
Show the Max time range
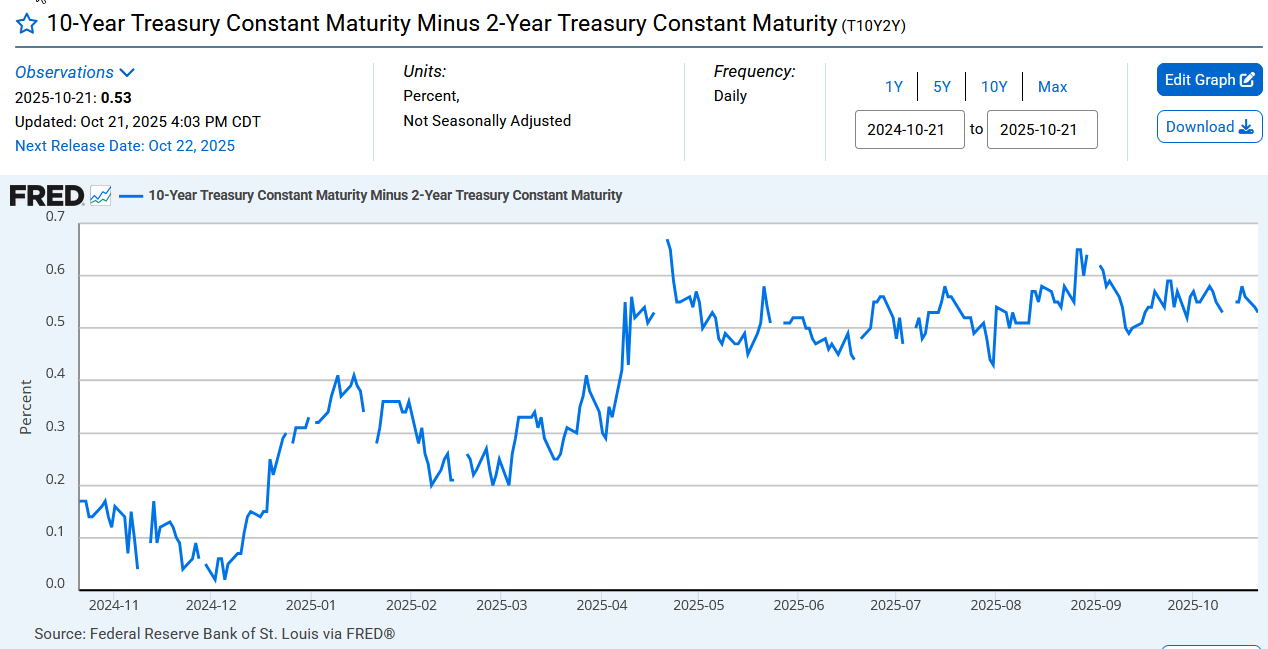1052,87
